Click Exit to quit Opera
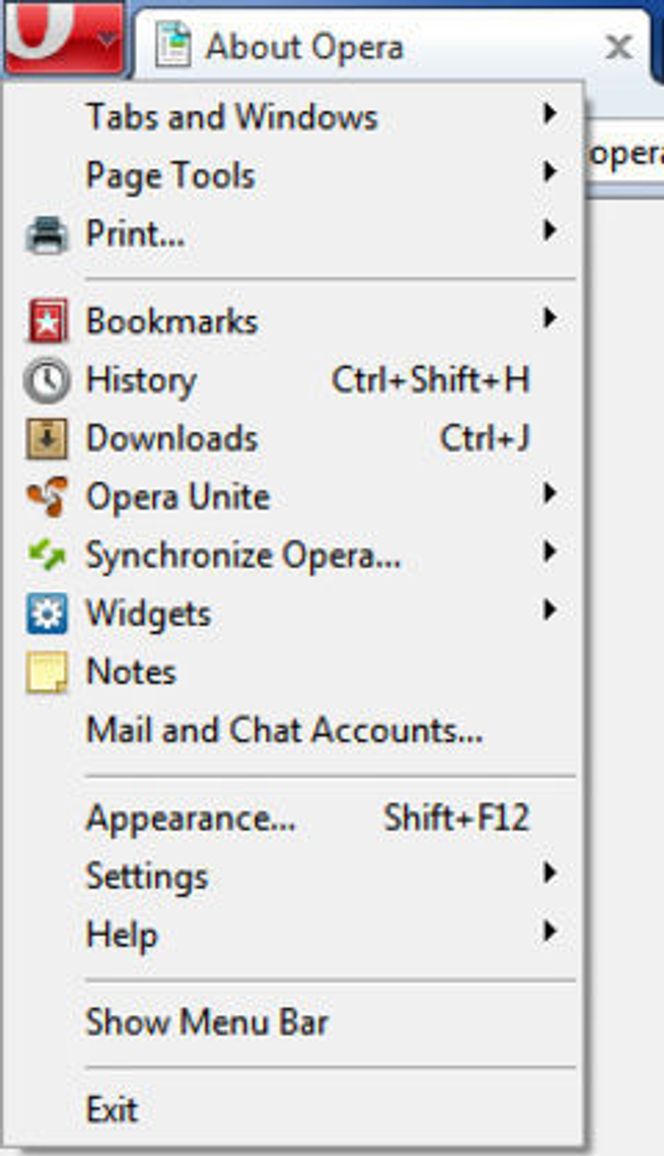This screenshot has height=1156, width=664. point(293,1110)
